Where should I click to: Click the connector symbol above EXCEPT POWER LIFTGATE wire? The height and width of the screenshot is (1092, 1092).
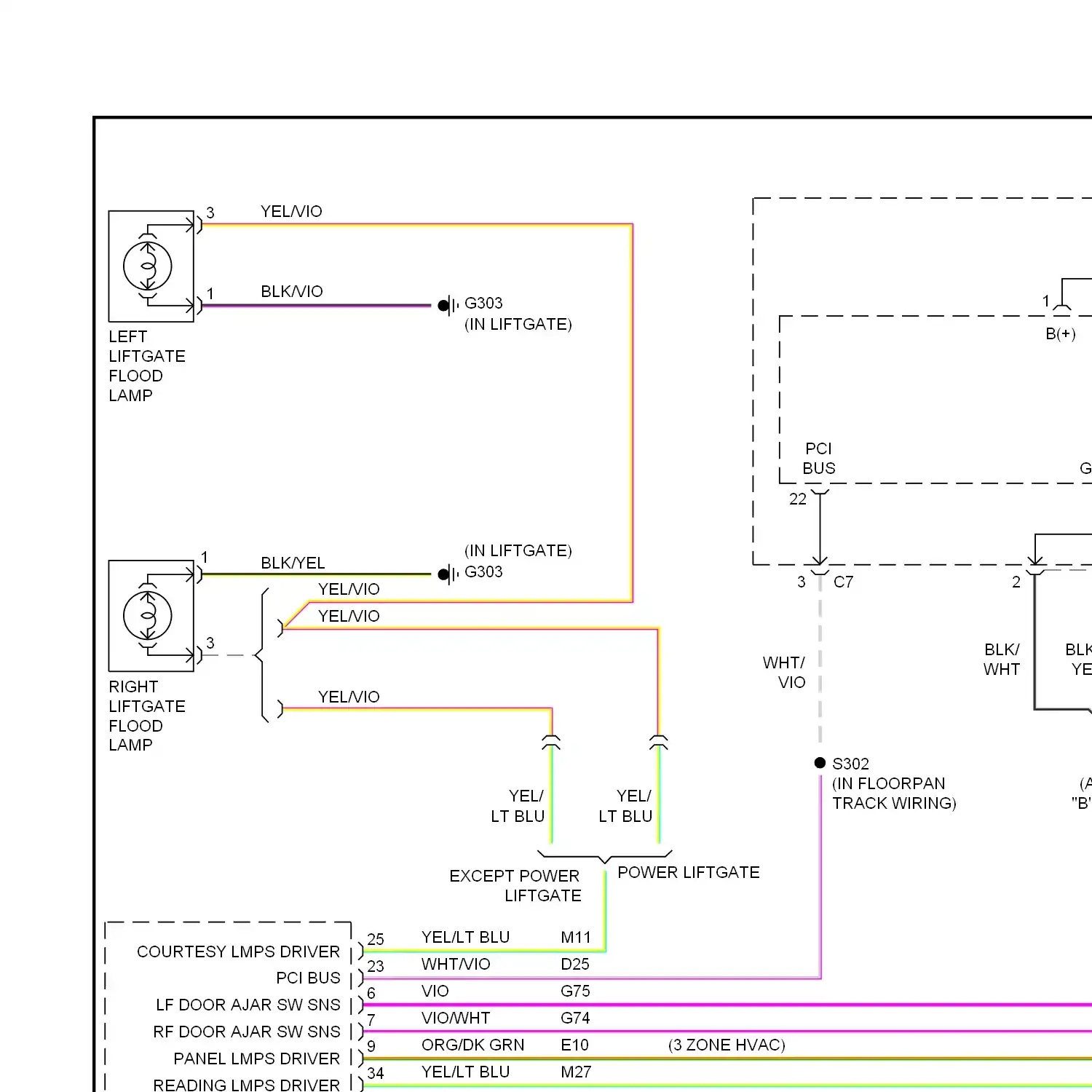[x=551, y=743]
